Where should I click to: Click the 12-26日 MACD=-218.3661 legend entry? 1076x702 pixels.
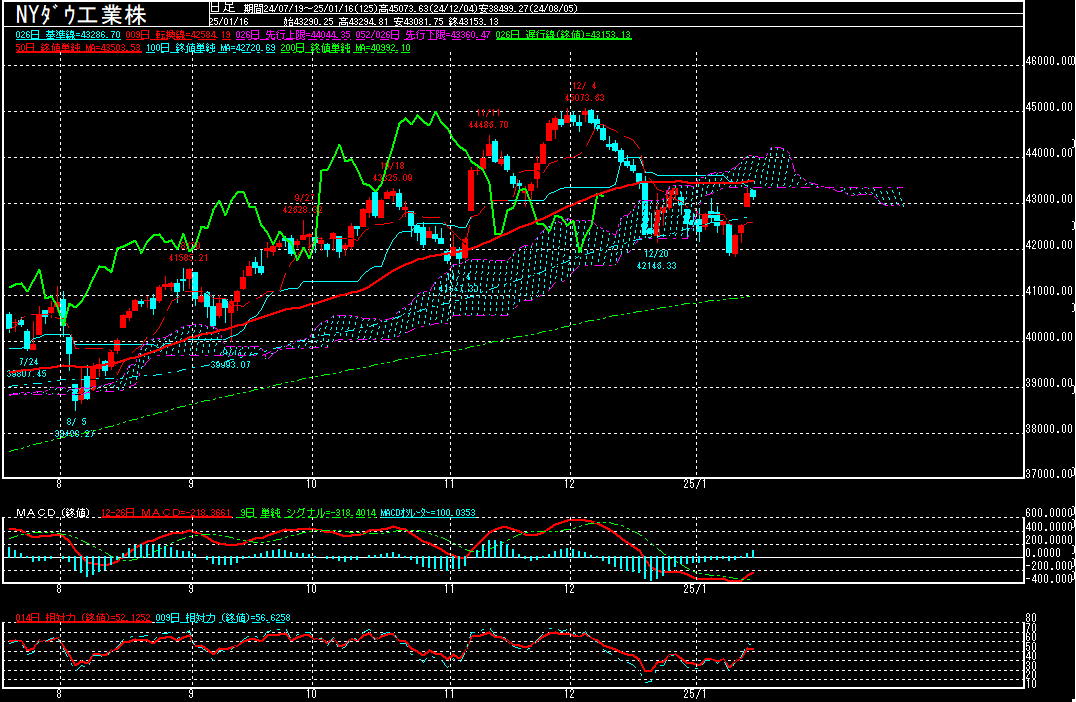click(x=166, y=513)
